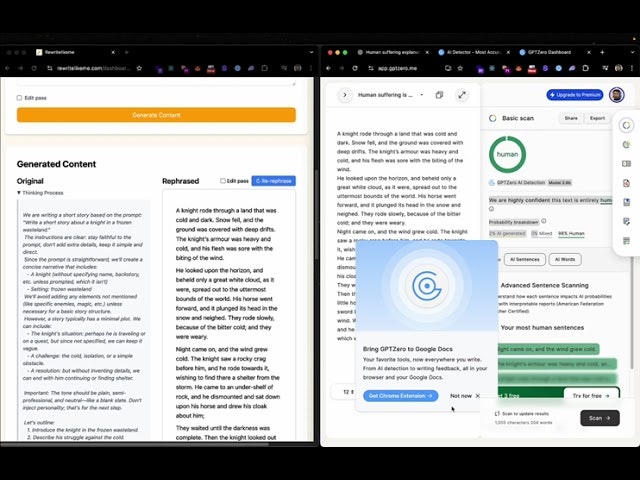
Task: Go back in the GPTZero window
Action: pyautogui.click(x=328, y=68)
